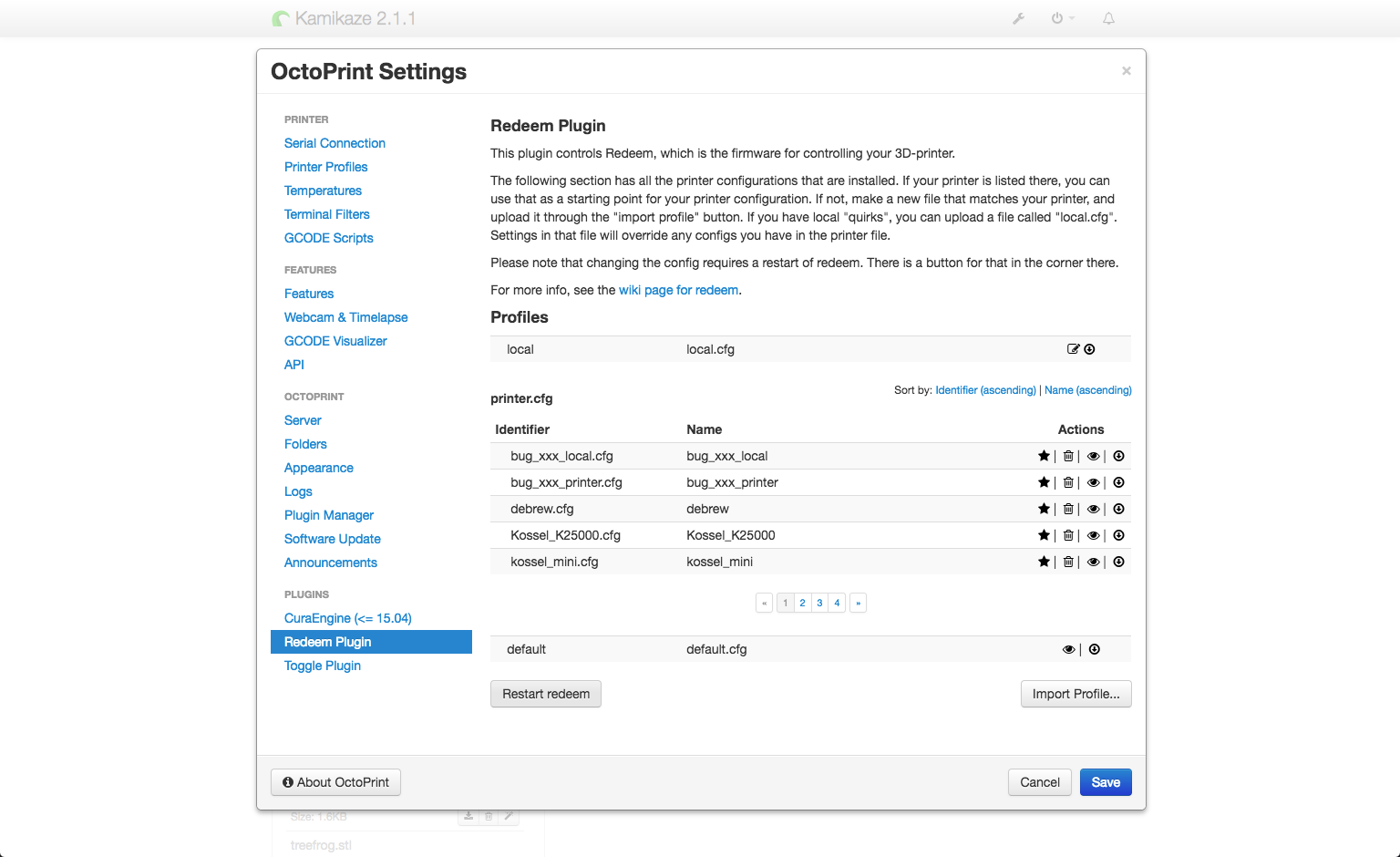
Task: Go to page 4 of profiles
Action: coord(837,603)
